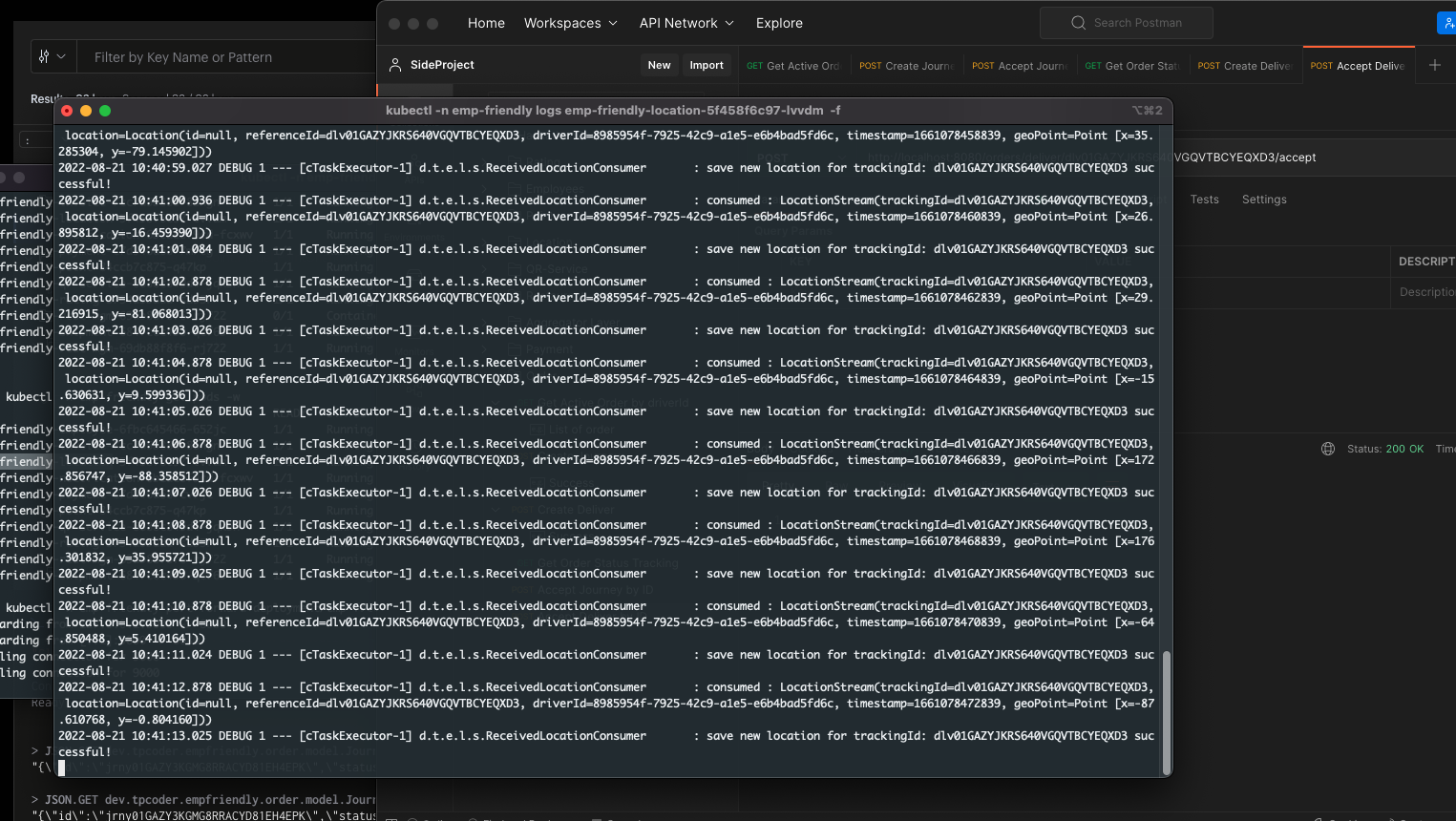
Task: Click the terminal window title kubectl logs
Action: click(613, 111)
